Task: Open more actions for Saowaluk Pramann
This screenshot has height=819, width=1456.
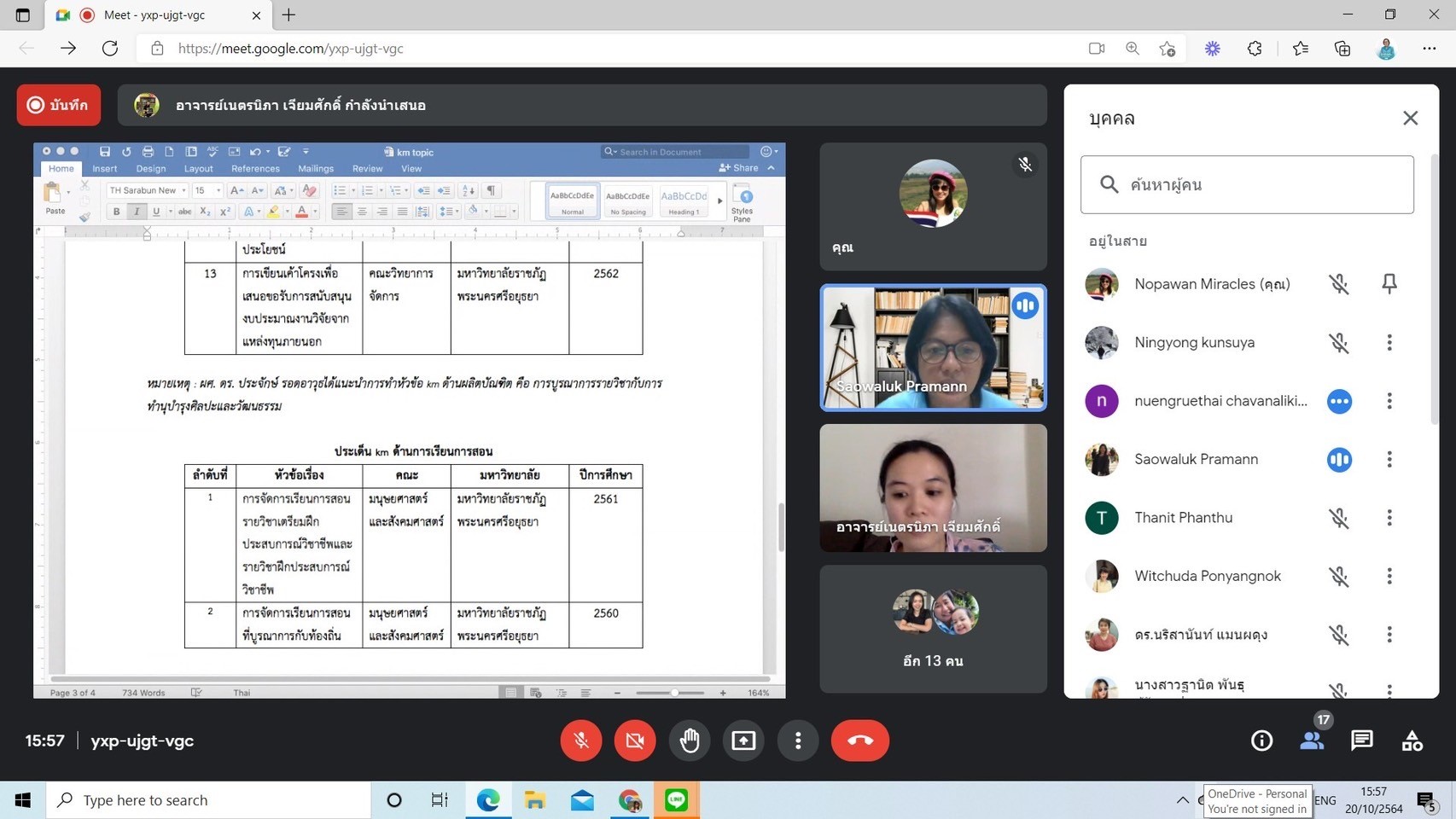Action: pos(1389,460)
